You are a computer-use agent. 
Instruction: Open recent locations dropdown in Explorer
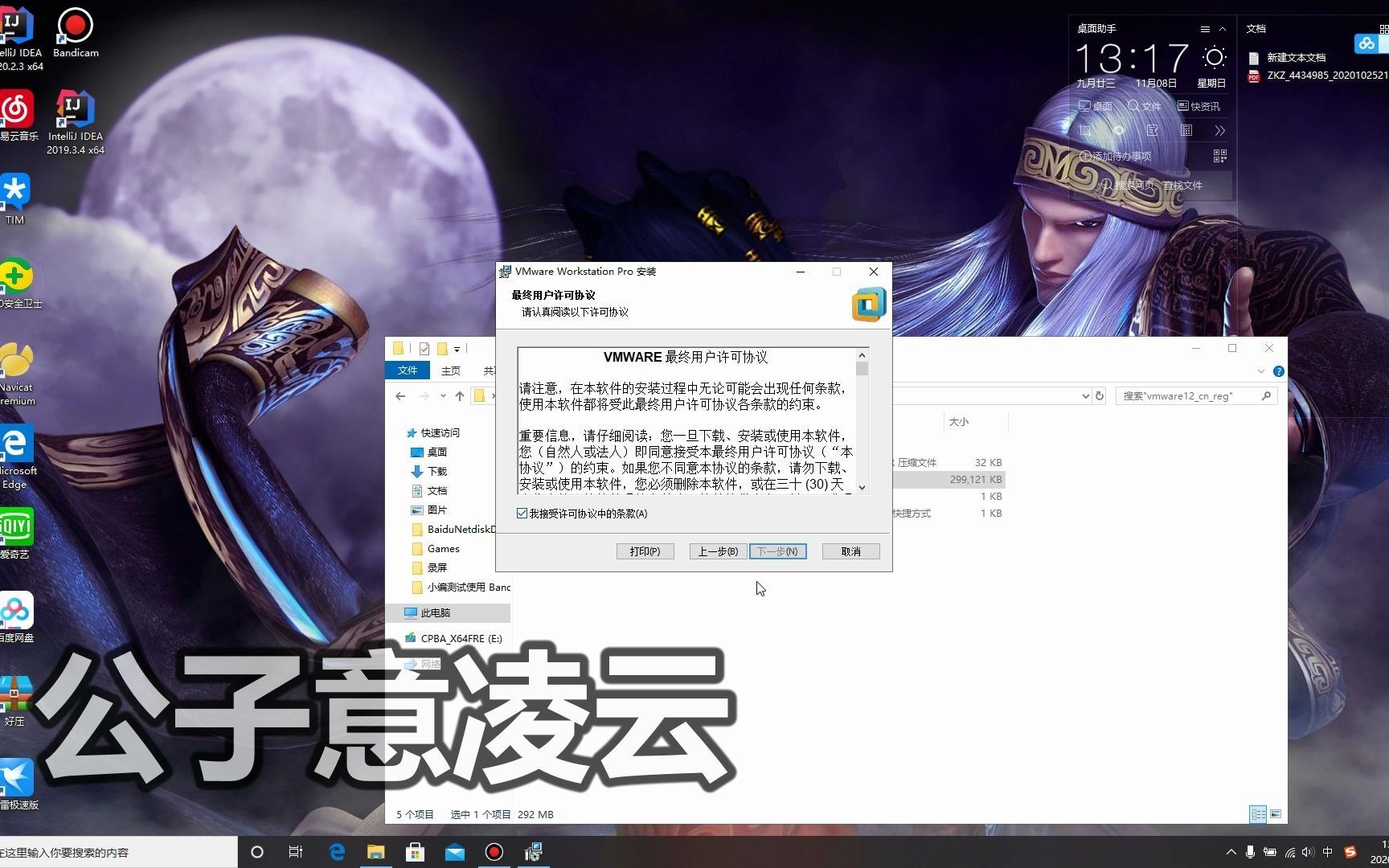442,395
